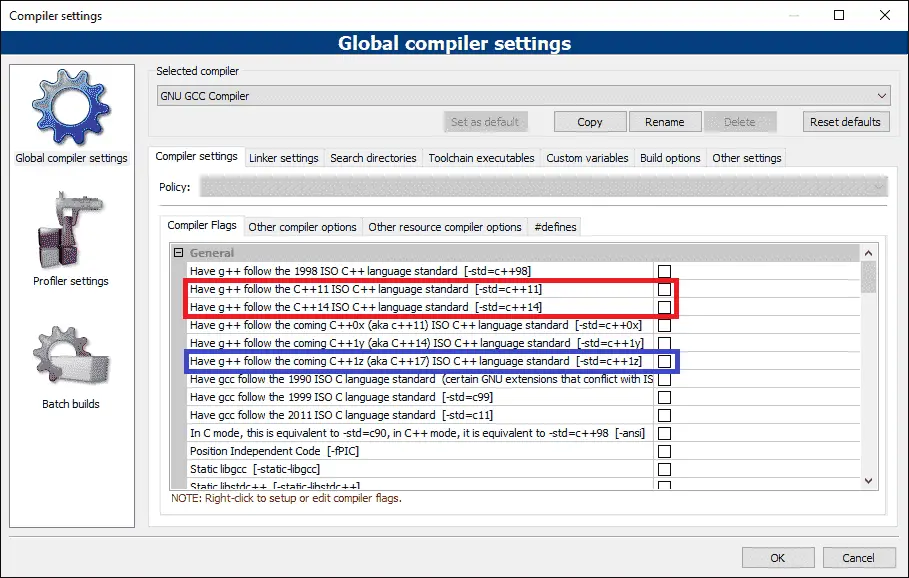Enable the -std=c++11 checkbox

664,289
